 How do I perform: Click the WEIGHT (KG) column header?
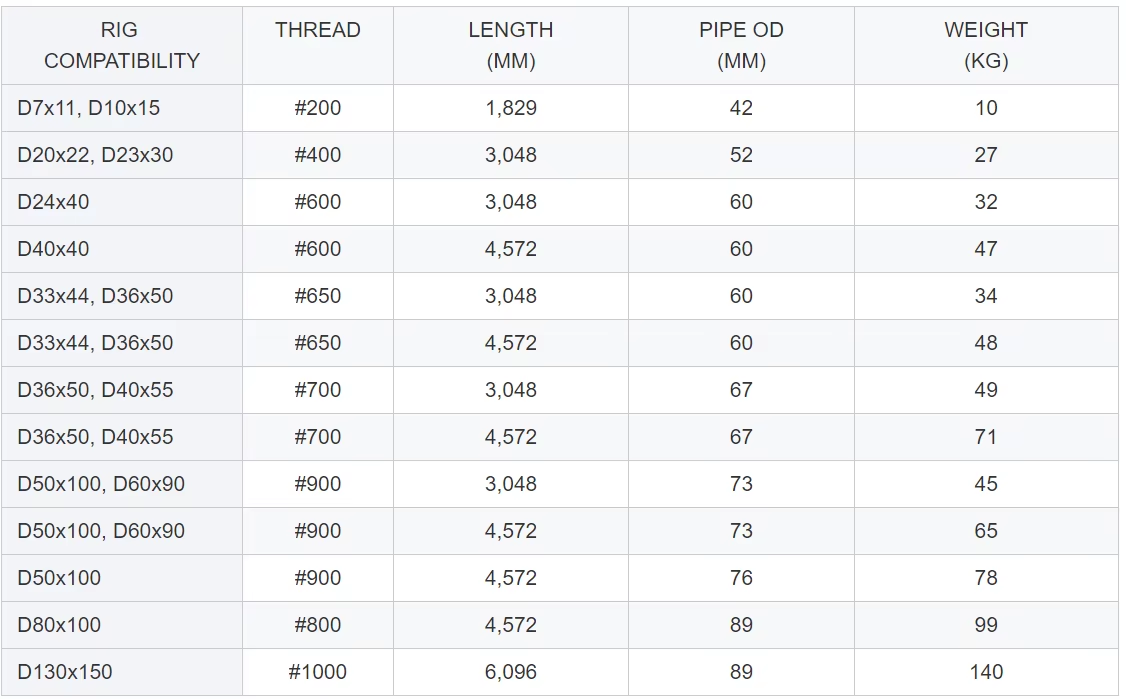tap(986, 45)
